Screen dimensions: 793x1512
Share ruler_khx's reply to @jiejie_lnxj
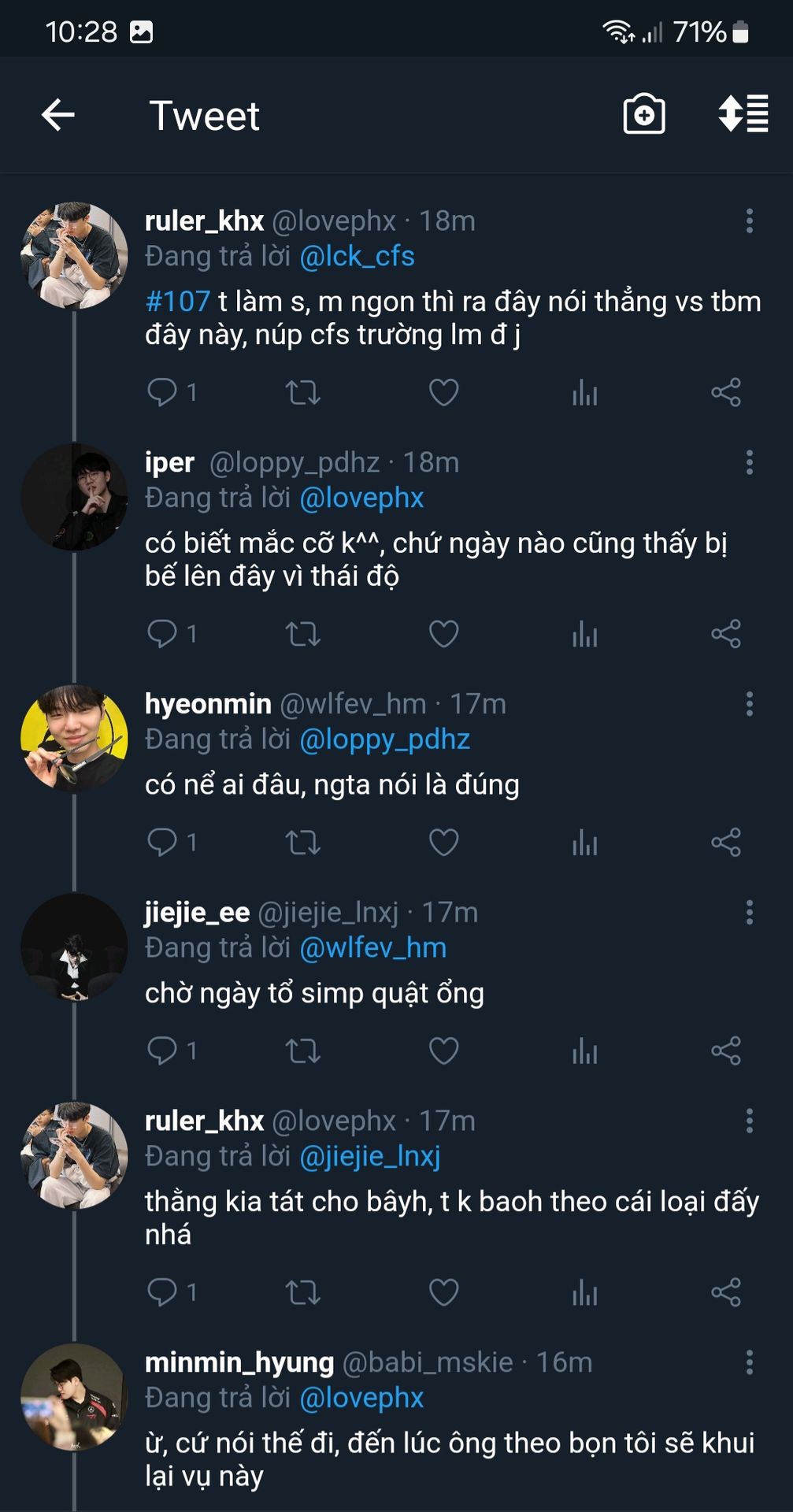point(725,1291)
